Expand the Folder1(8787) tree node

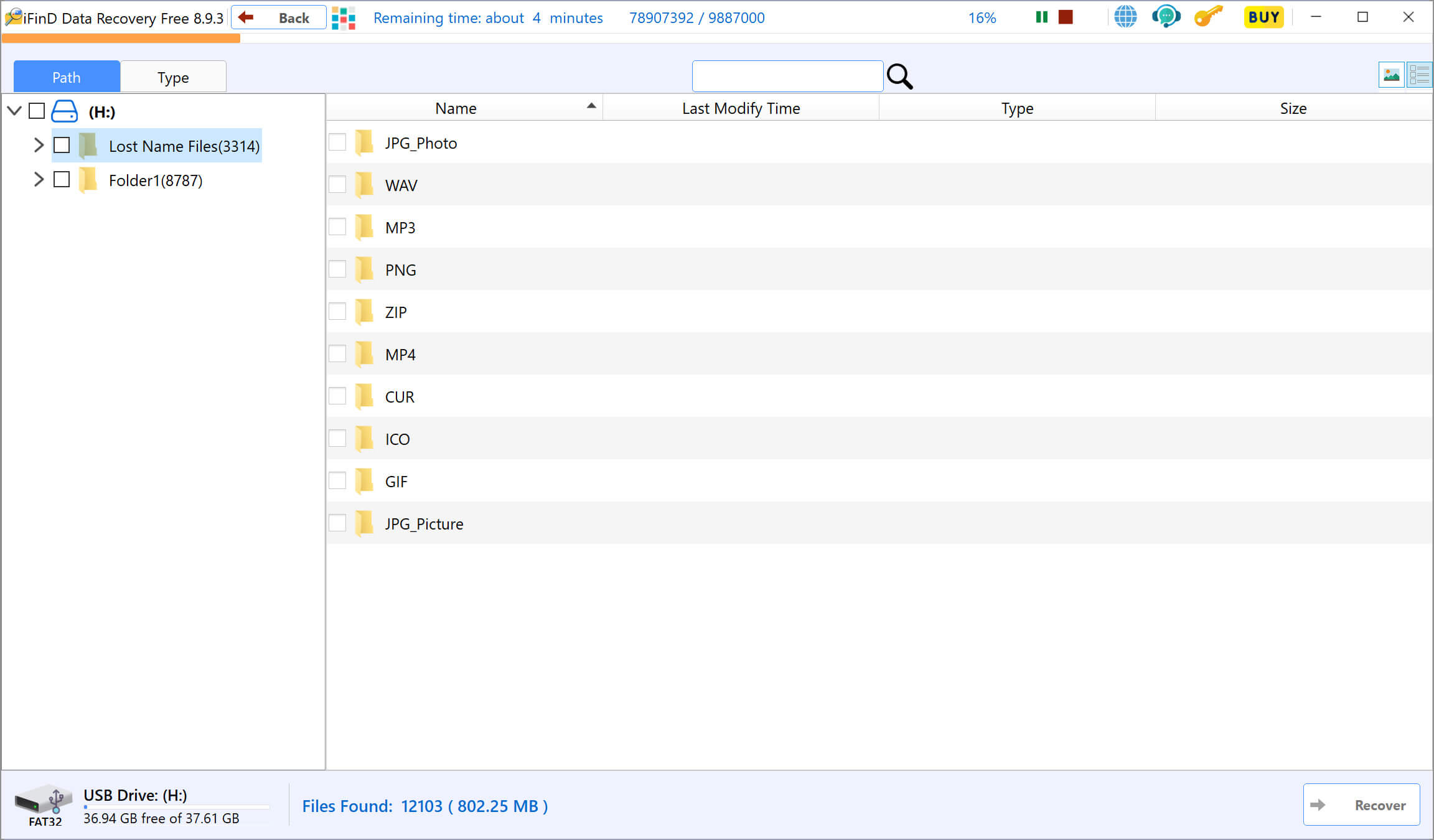pos(39,179)
